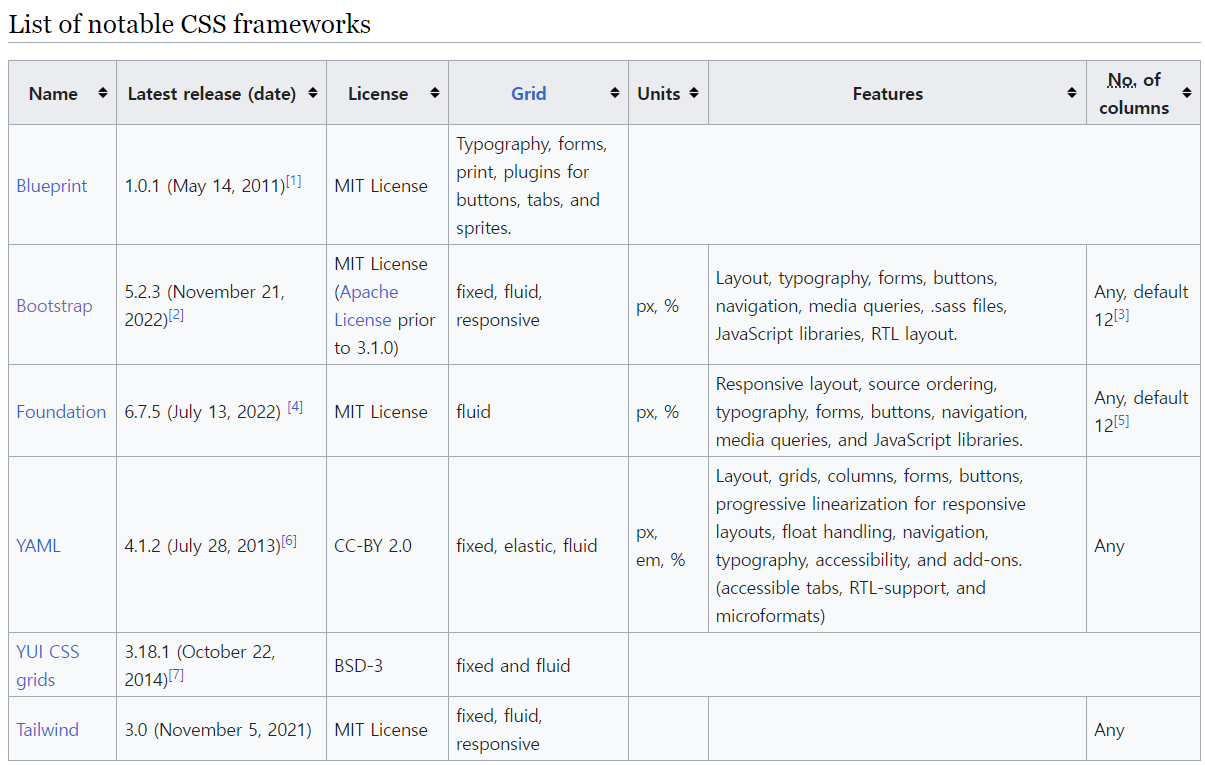Sort by Features column arrows
The height and width of the screenshot is (765, 1205).
[x=1072, y=93]
